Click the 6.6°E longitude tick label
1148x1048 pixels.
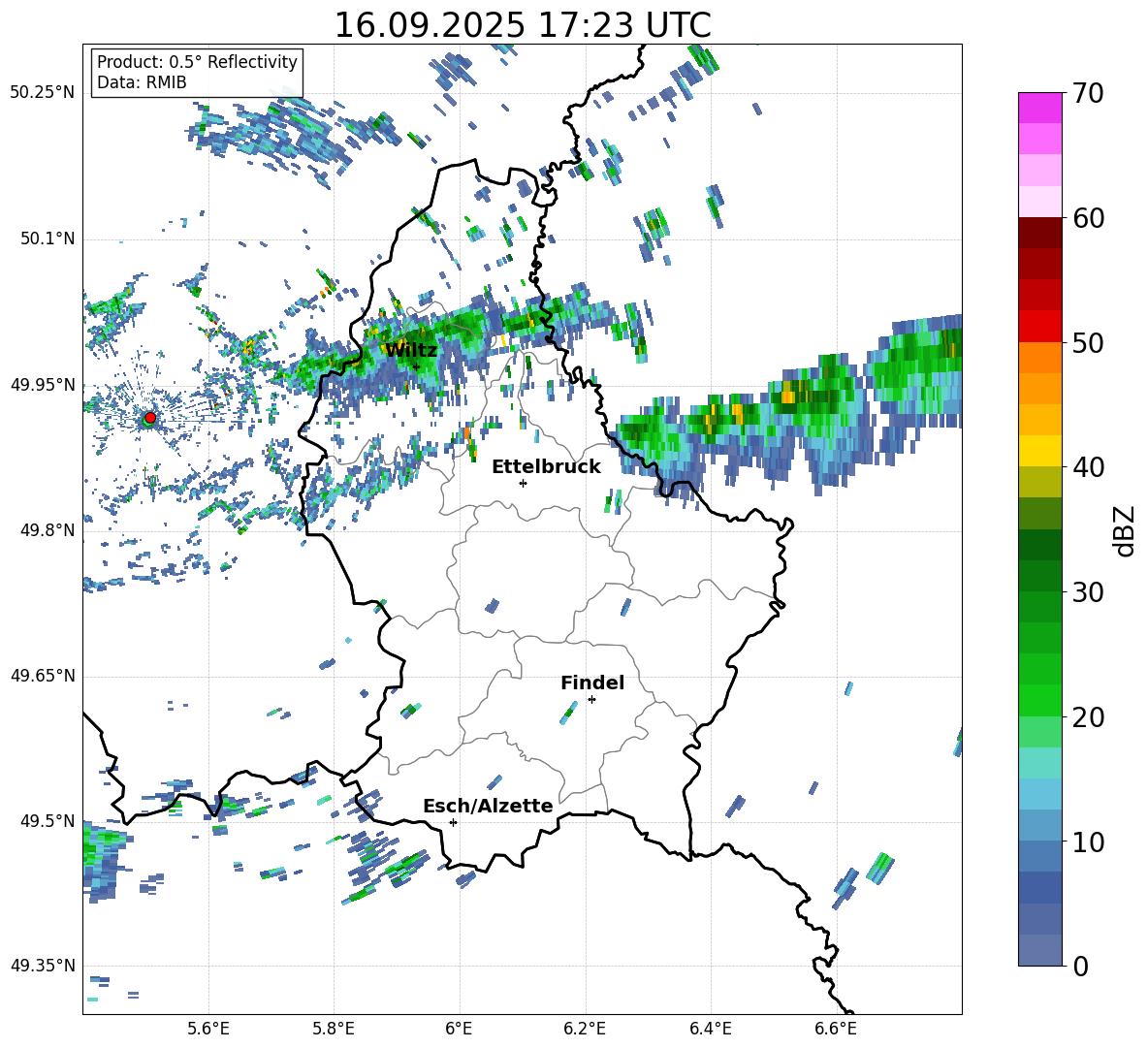836,1029
